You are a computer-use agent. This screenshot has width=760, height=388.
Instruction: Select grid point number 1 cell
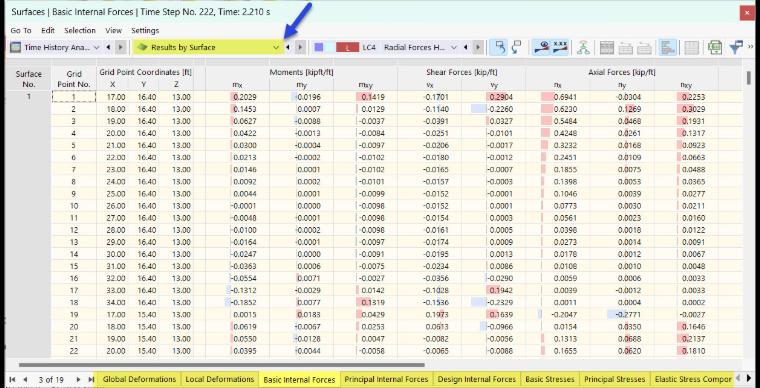point(74,97)
